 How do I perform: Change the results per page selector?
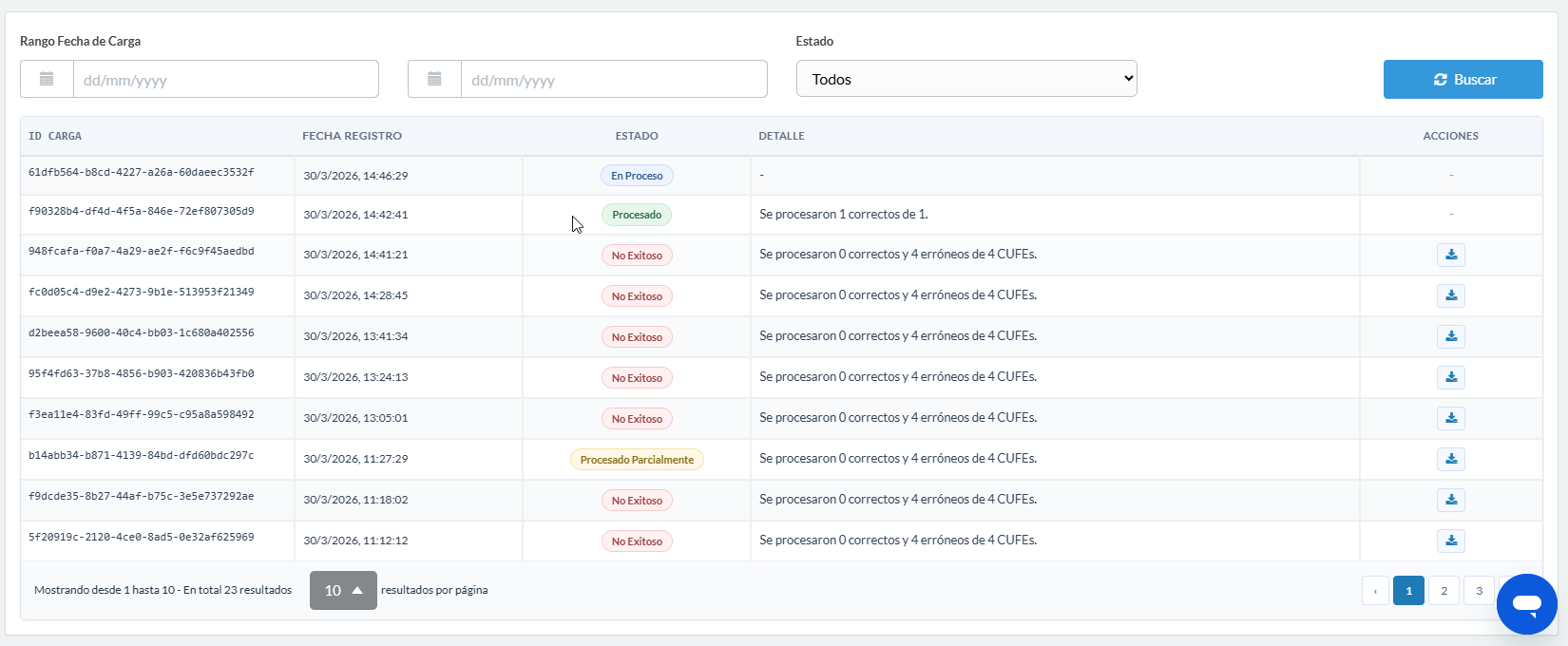(x=343, y=590)
